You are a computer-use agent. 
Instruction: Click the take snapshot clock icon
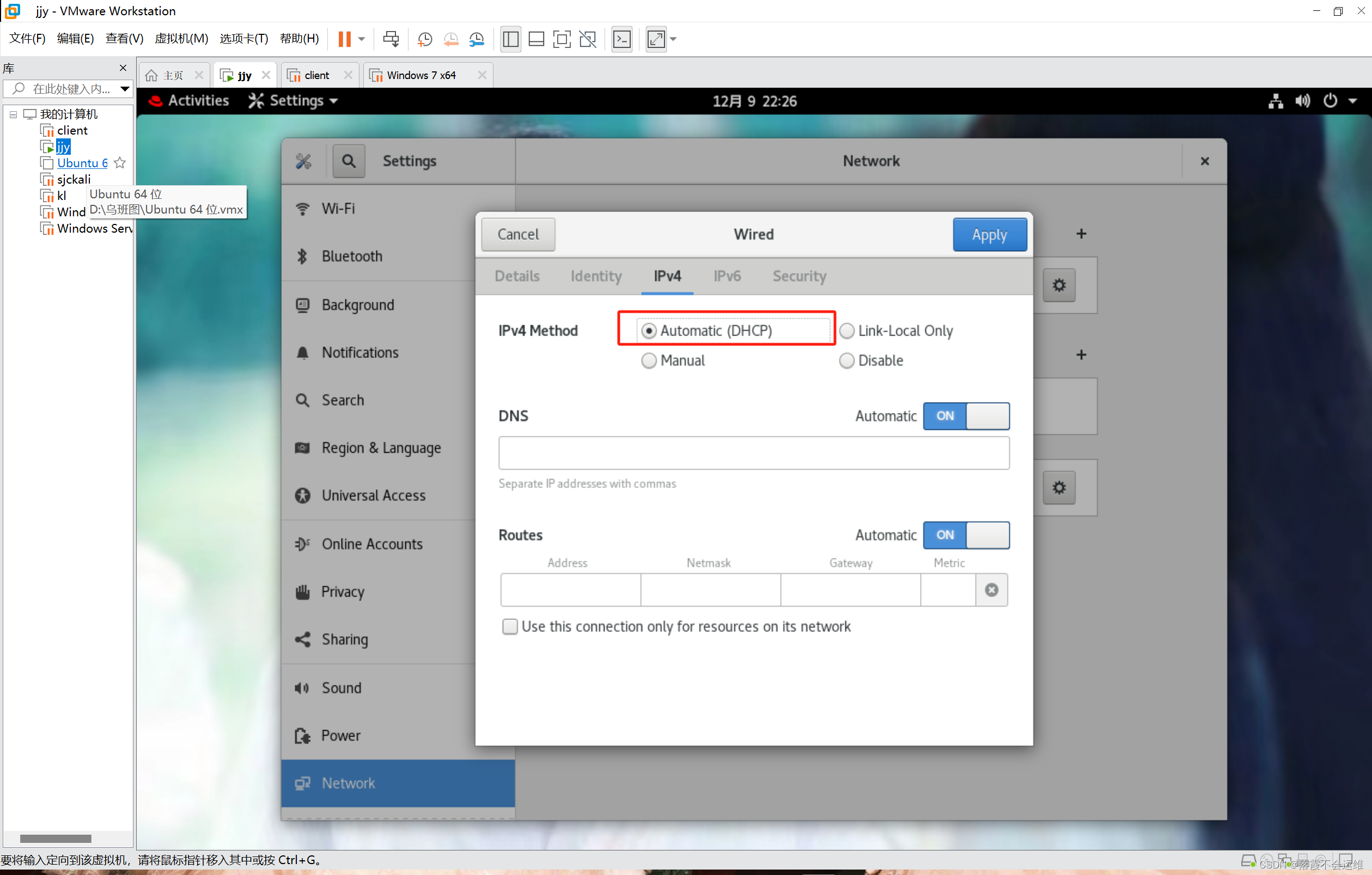(x=424, y=39)
